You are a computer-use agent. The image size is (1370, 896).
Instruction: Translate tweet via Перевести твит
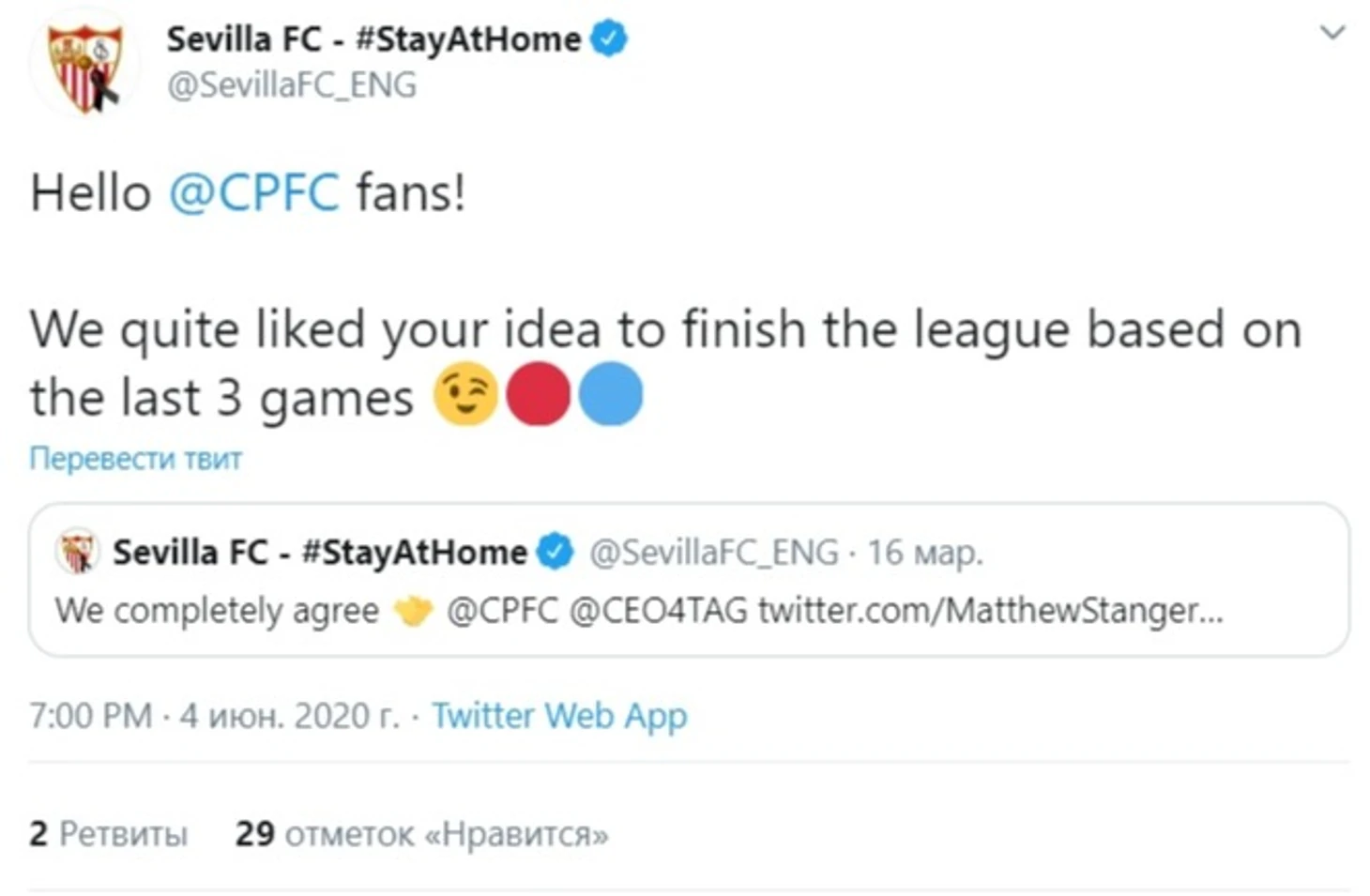[136, 458]
